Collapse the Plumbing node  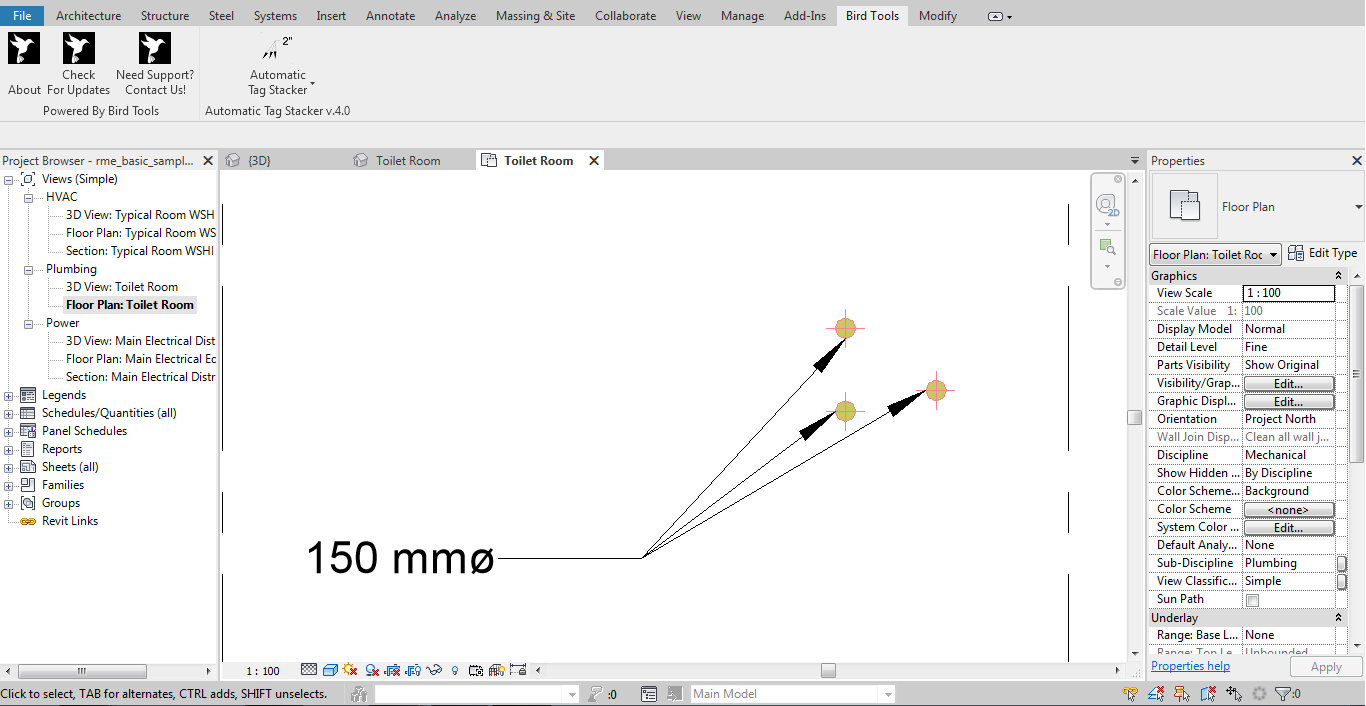(x=29, y=270)
